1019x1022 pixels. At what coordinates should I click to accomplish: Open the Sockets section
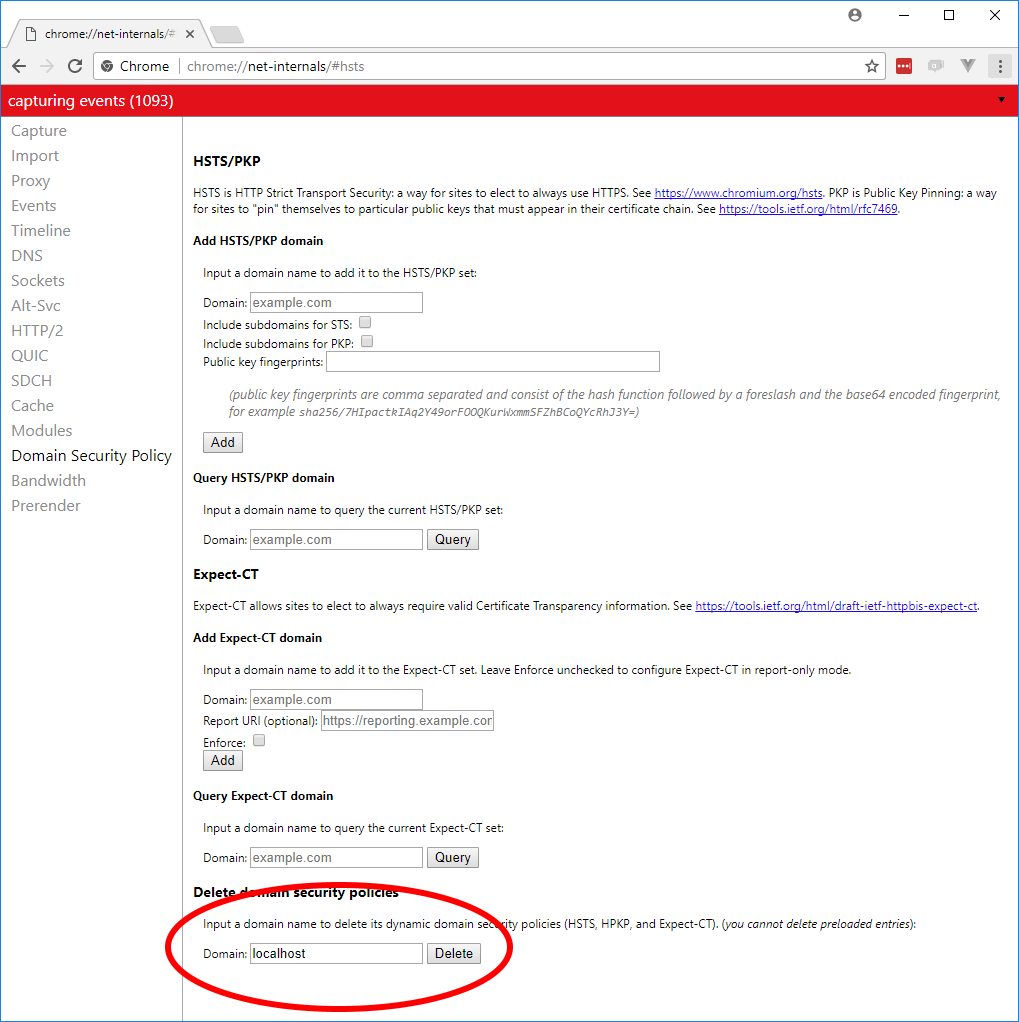(x=38, y=280)
